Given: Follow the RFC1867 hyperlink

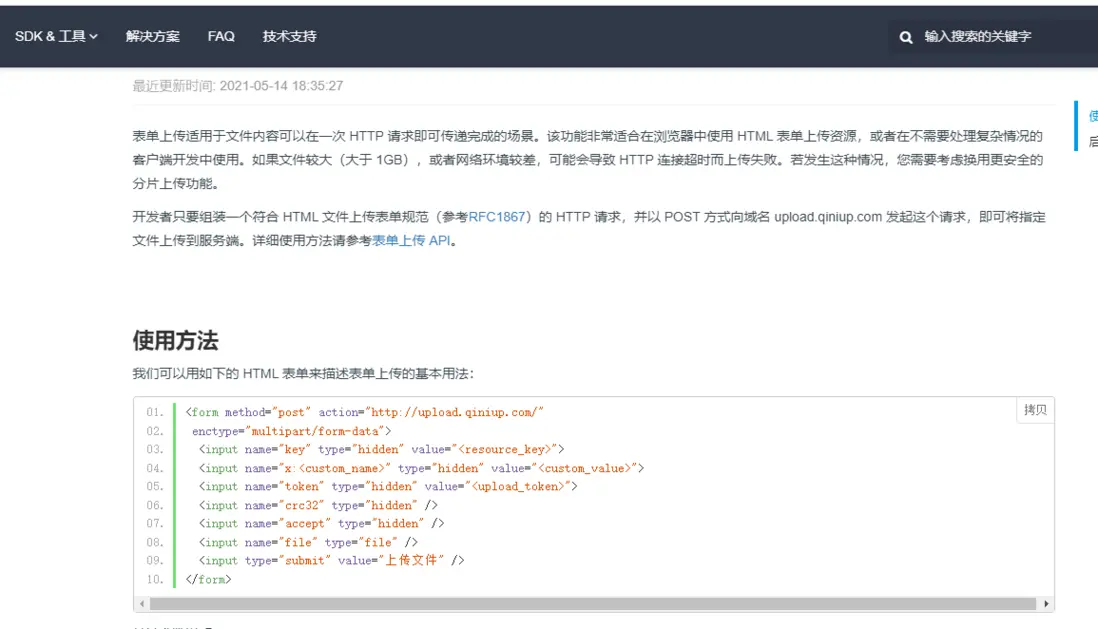Looking at the screenshot, I should coord(497,216).
